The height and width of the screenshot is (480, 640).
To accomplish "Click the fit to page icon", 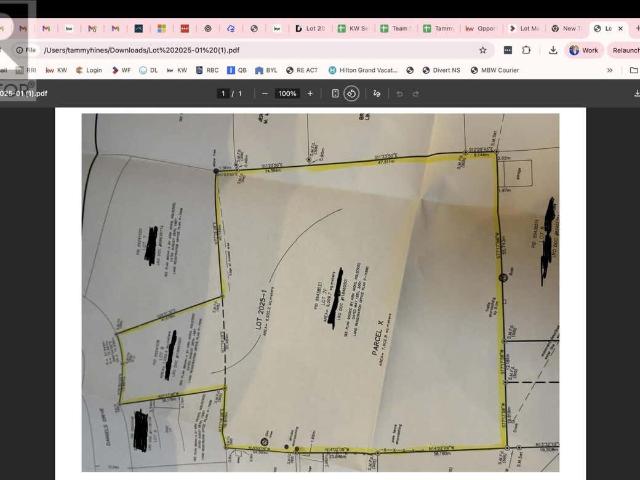I will 335,93.
